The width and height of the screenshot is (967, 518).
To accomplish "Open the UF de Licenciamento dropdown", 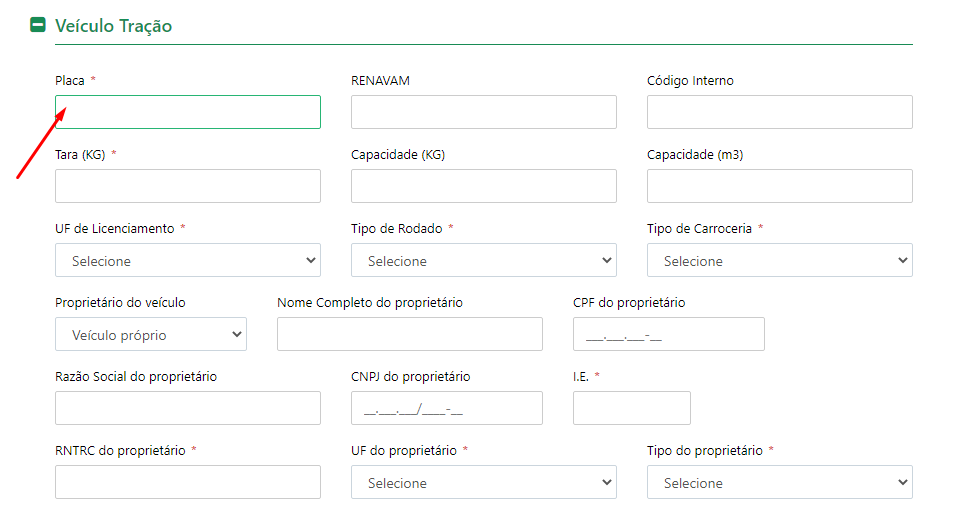I will coord(188,260).
